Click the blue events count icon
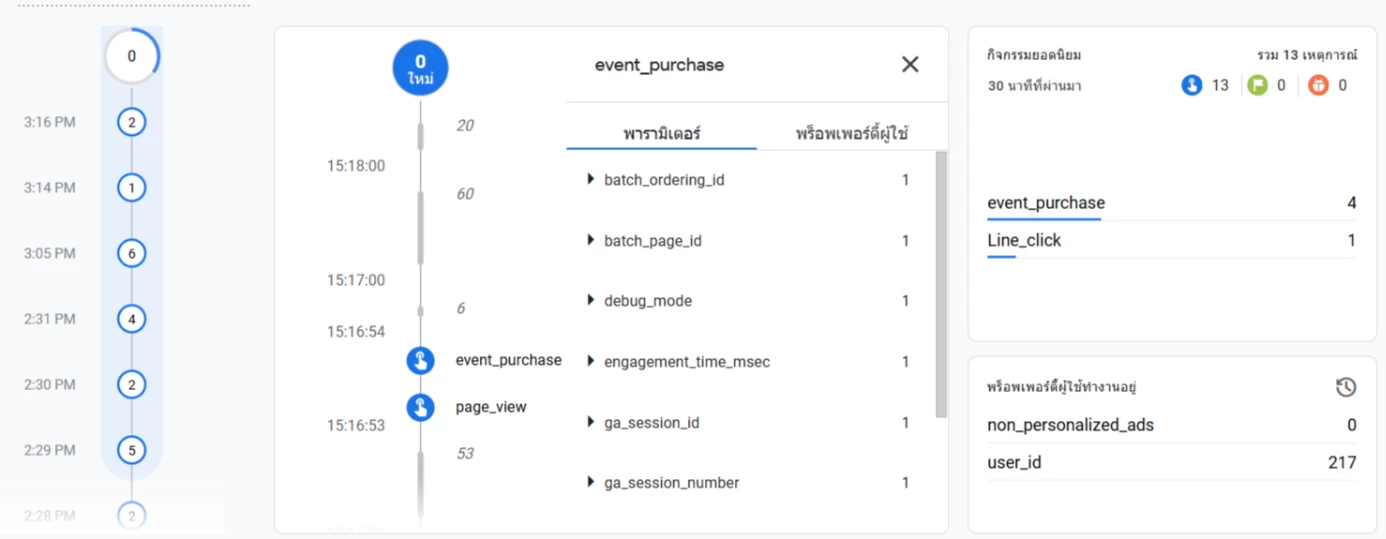Screen dimensions: 1386x539 (1191, 86)
